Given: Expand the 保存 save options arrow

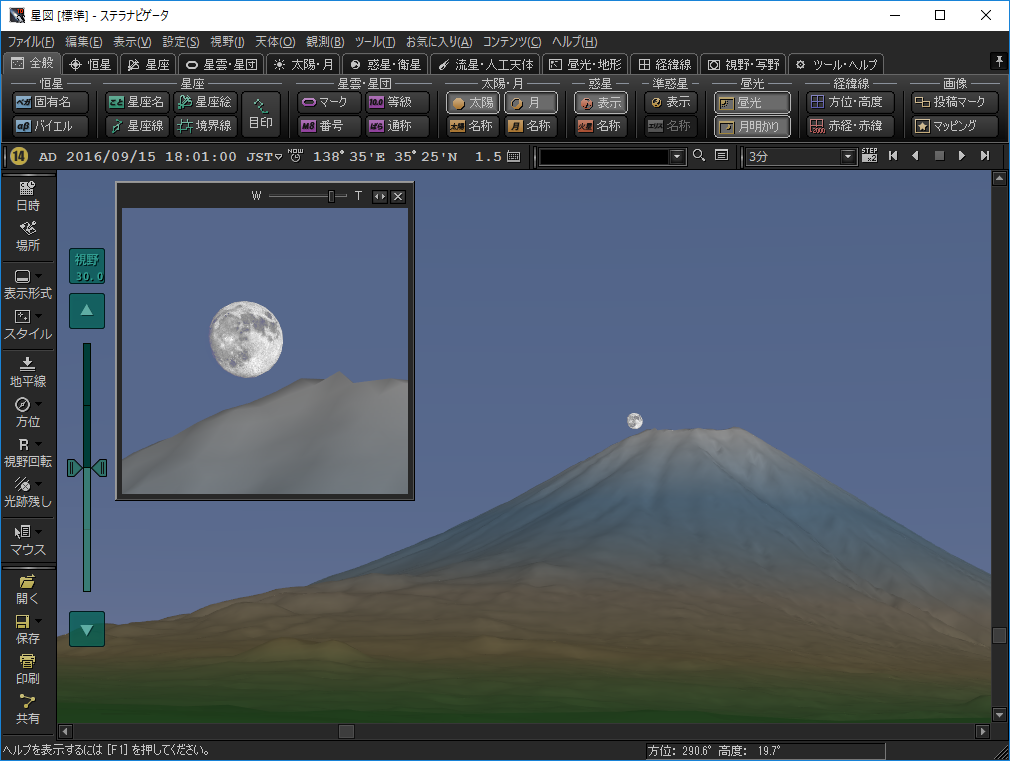Looking at the screenshot, I should point(39,621).
